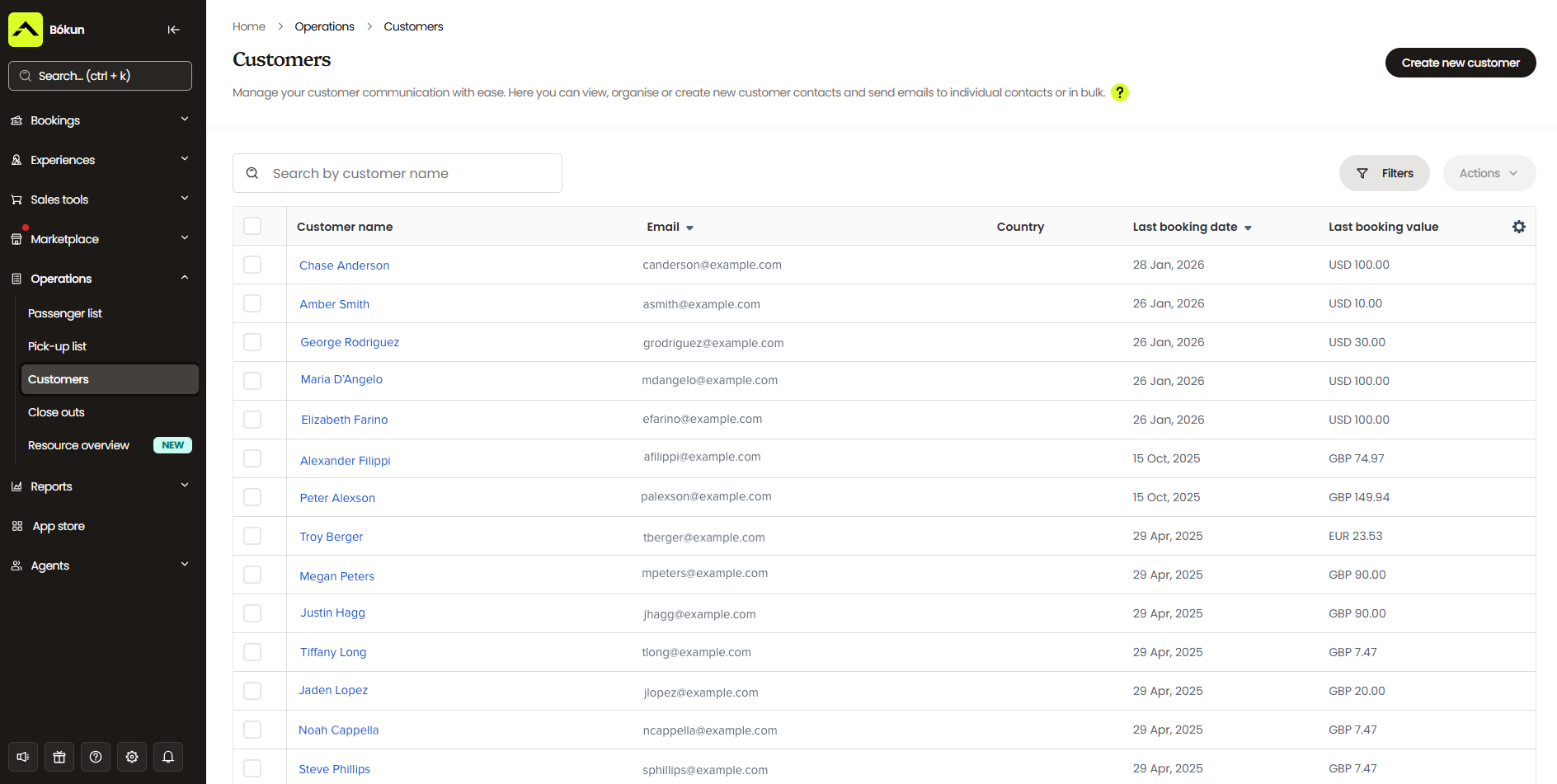Open the Actions dropdown

point(1489,173)
